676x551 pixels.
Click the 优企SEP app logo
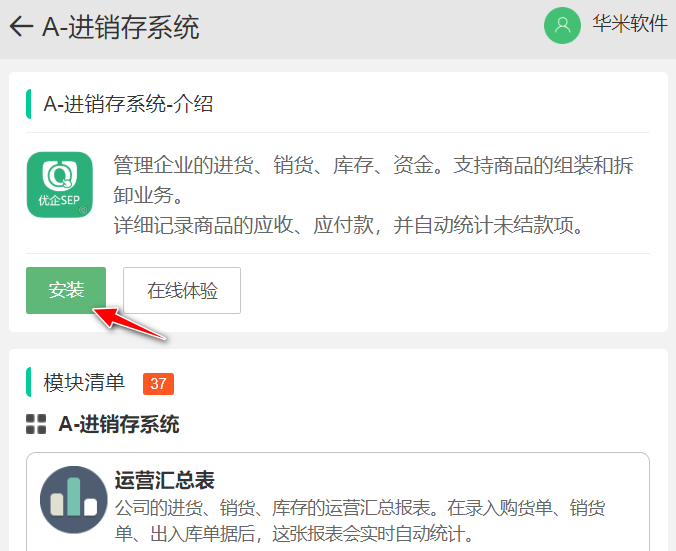pyautogui.click(x=59, y=185)
